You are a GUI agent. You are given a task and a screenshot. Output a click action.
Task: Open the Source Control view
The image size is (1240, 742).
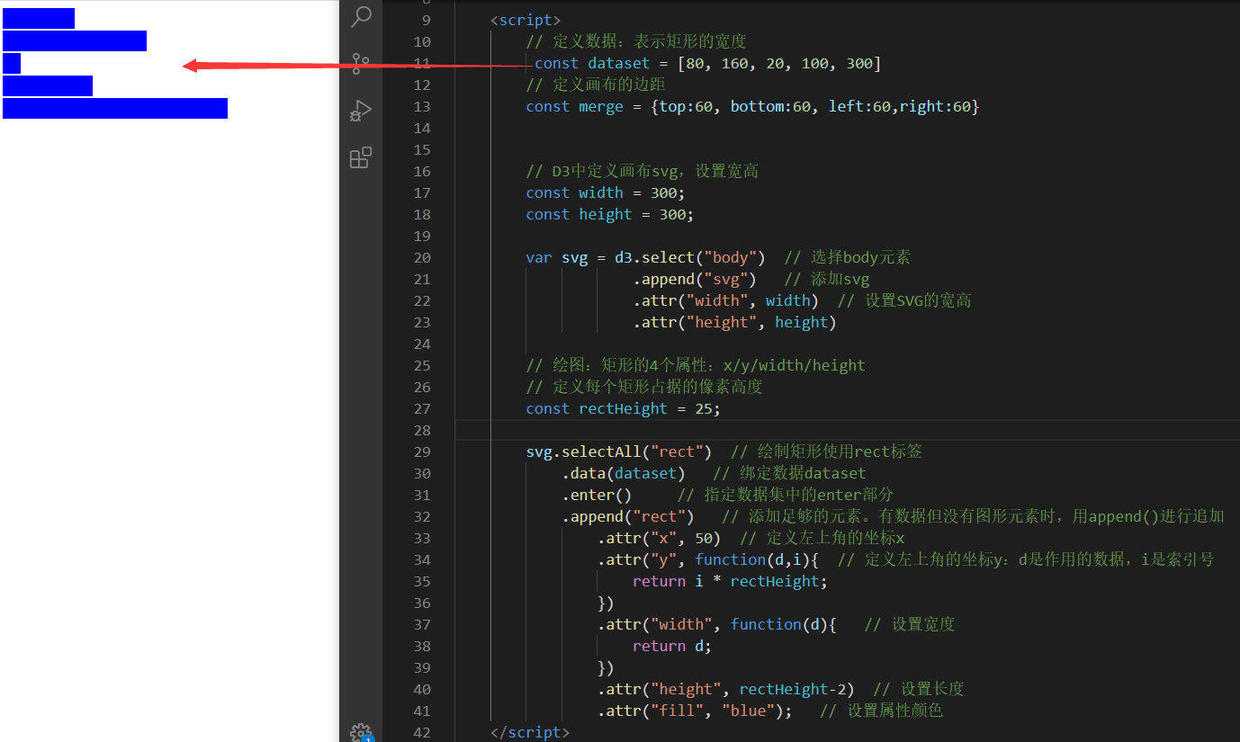361,64
